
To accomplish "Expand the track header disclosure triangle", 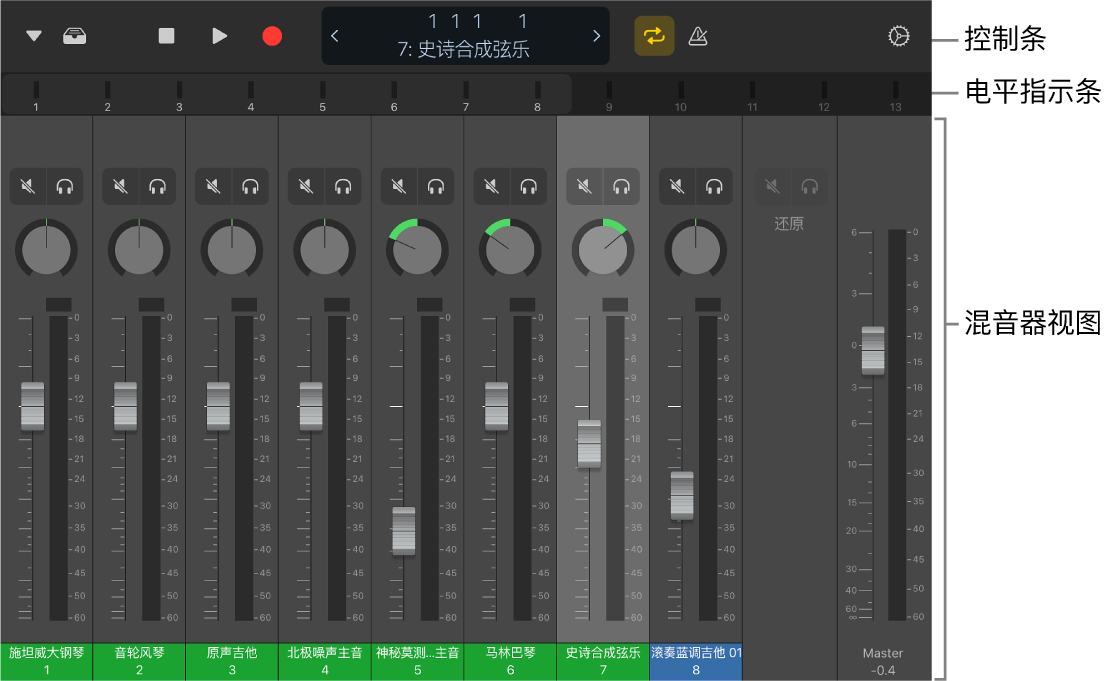I will [33, 35].
